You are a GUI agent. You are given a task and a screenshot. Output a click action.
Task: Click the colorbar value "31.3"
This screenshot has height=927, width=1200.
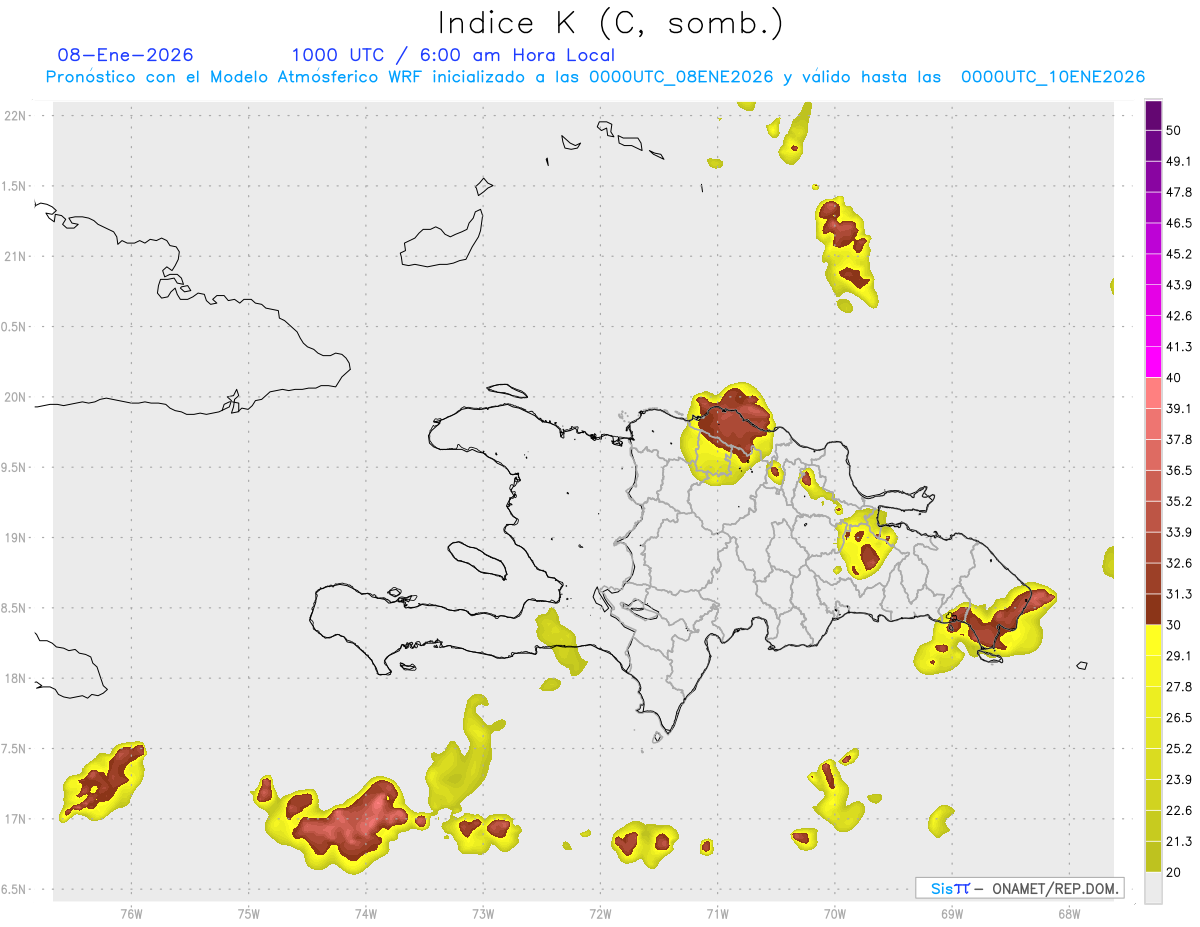point(1179,595)
